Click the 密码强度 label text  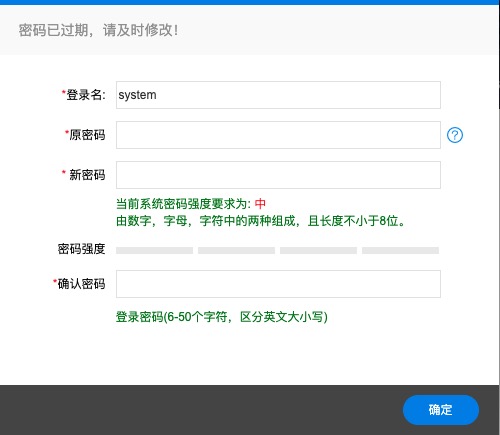pos(81,249)
